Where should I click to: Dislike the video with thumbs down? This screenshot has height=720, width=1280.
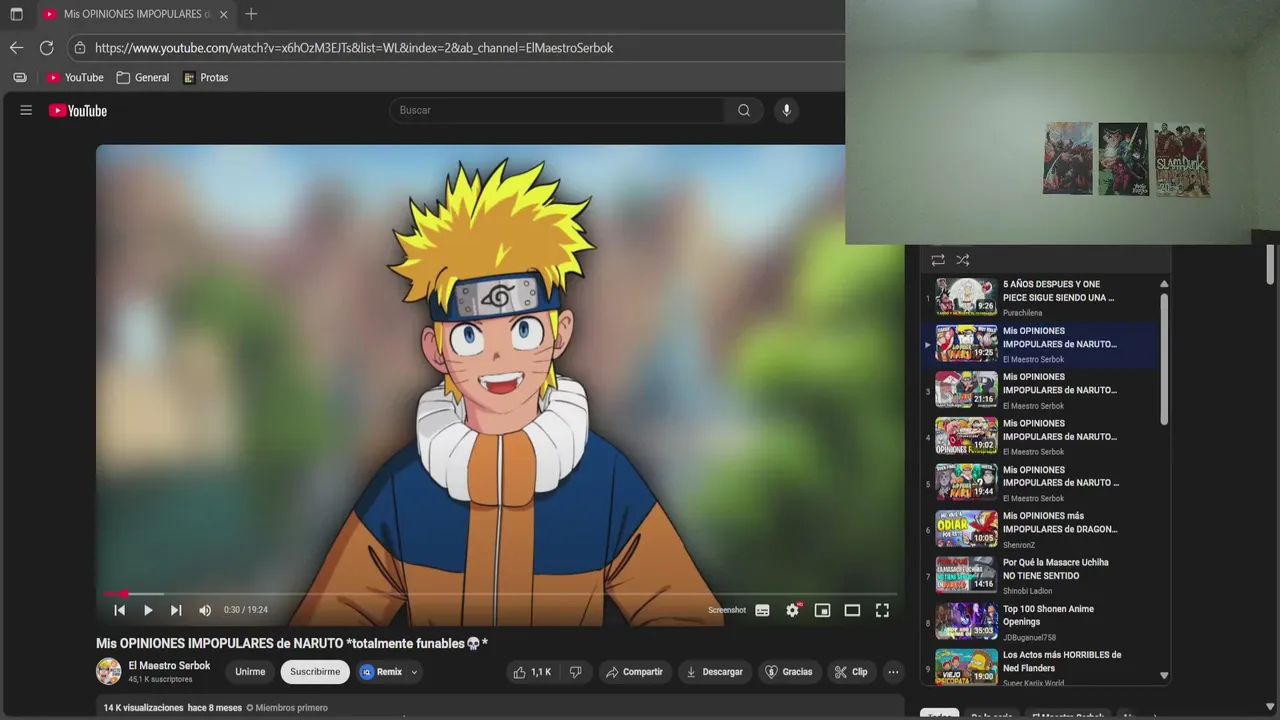pos(575,672)
